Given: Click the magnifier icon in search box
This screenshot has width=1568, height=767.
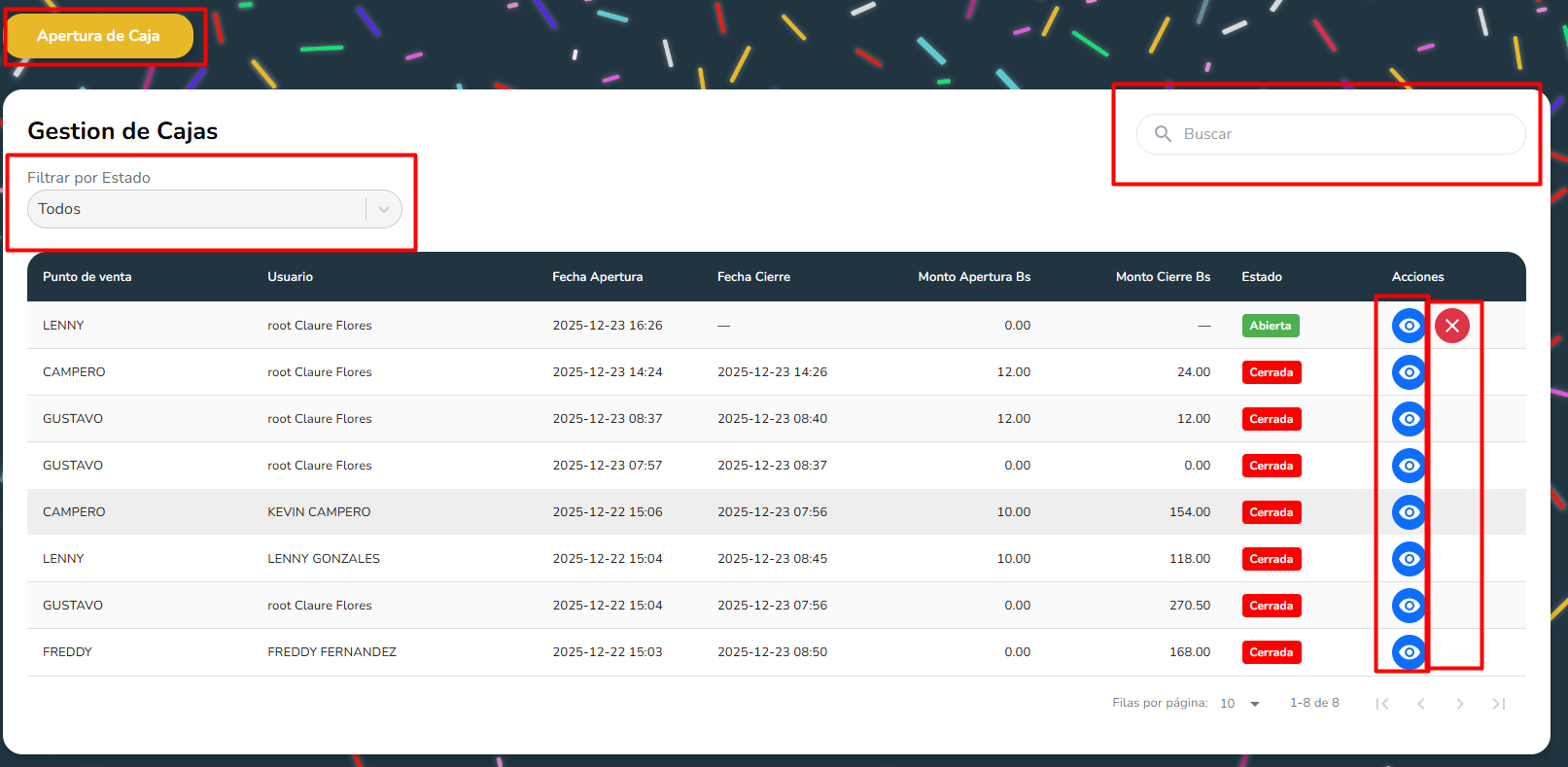Looking at the screenshot, I should pyautogui.click(x=1163, y=134).
